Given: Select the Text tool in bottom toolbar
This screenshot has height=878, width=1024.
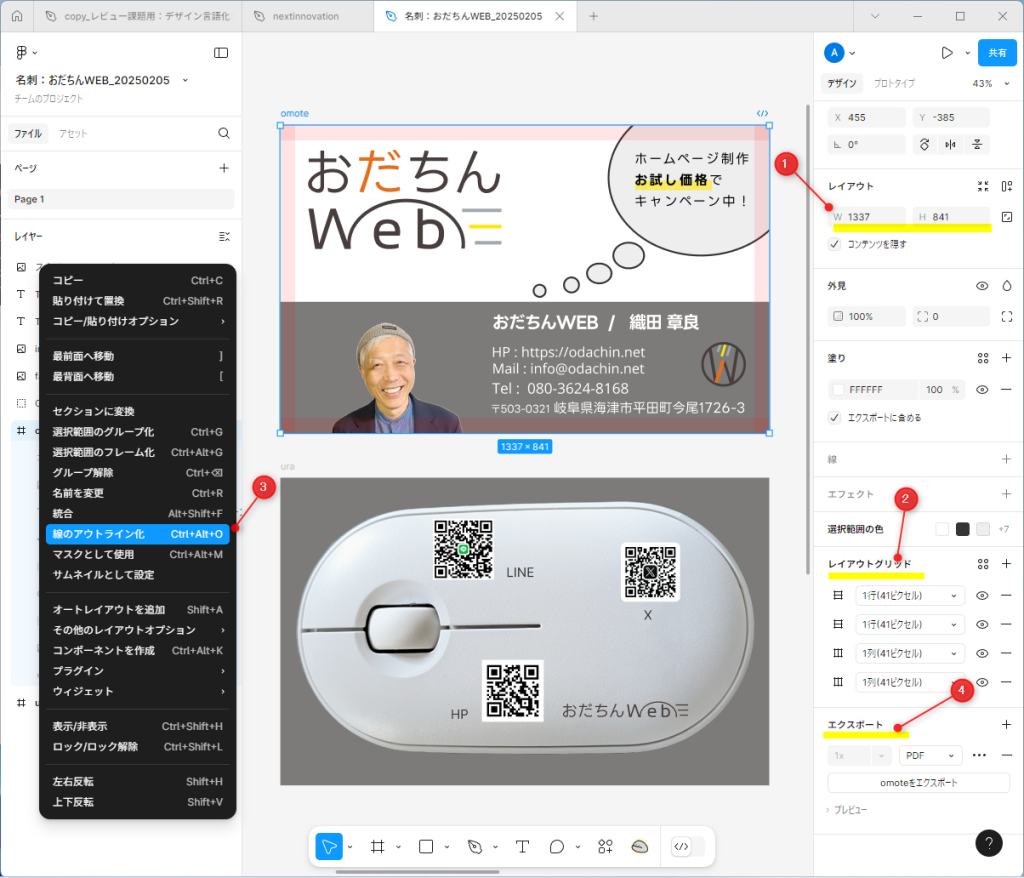Looking at the screenshot, I should pyautogui.click(x=522, y=847).
